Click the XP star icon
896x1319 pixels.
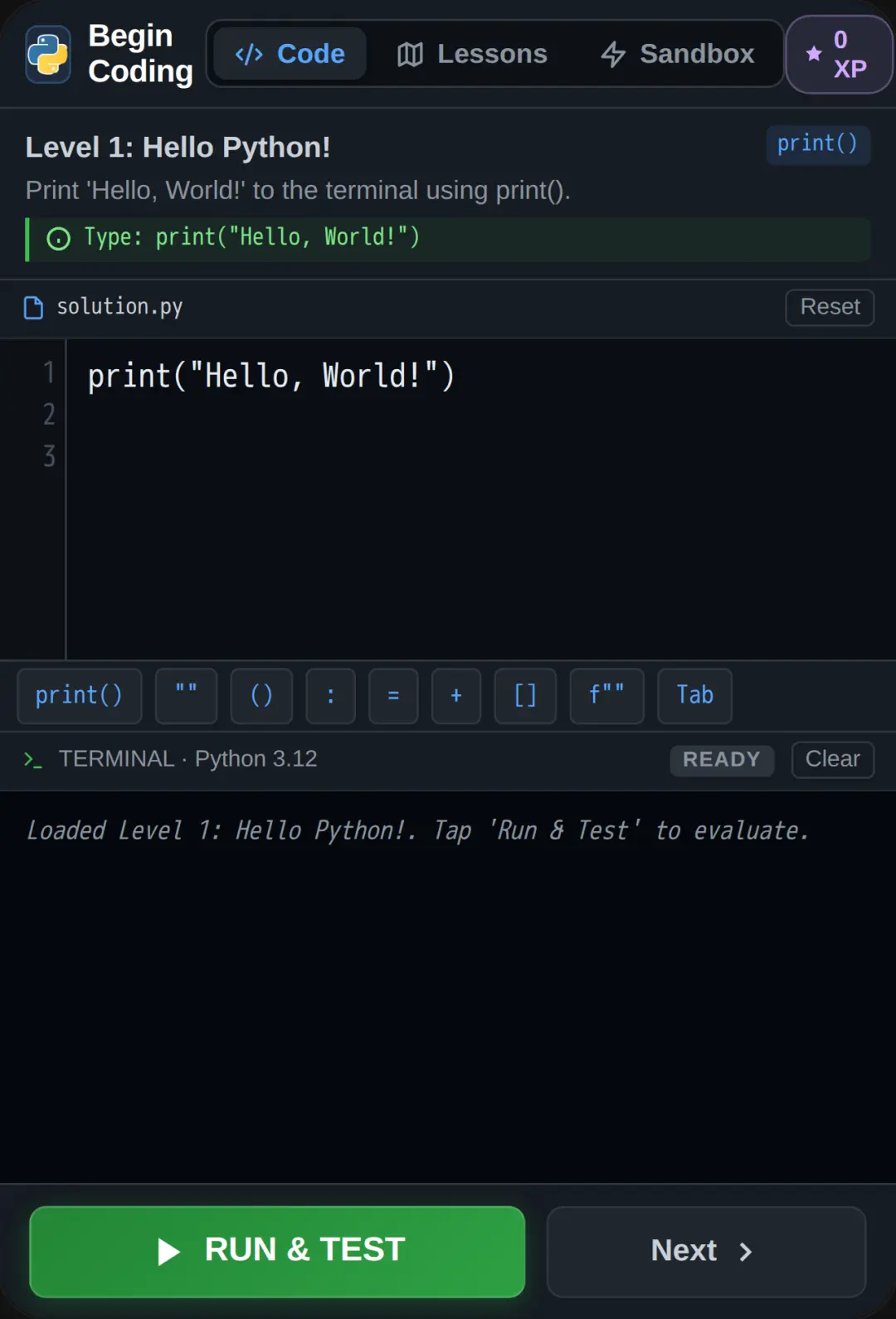(x=814, y=54)
